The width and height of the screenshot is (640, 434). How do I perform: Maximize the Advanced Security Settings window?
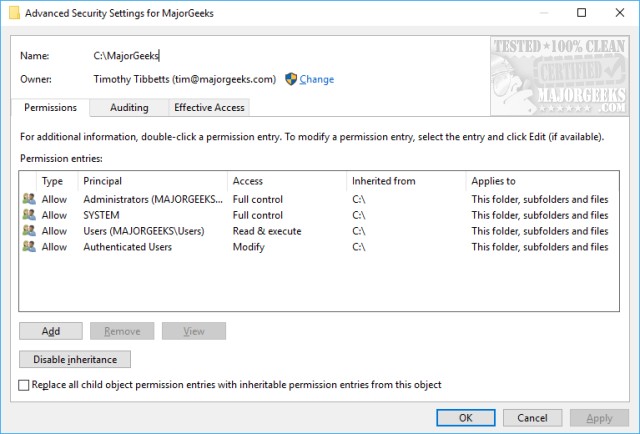coord(582,13)
